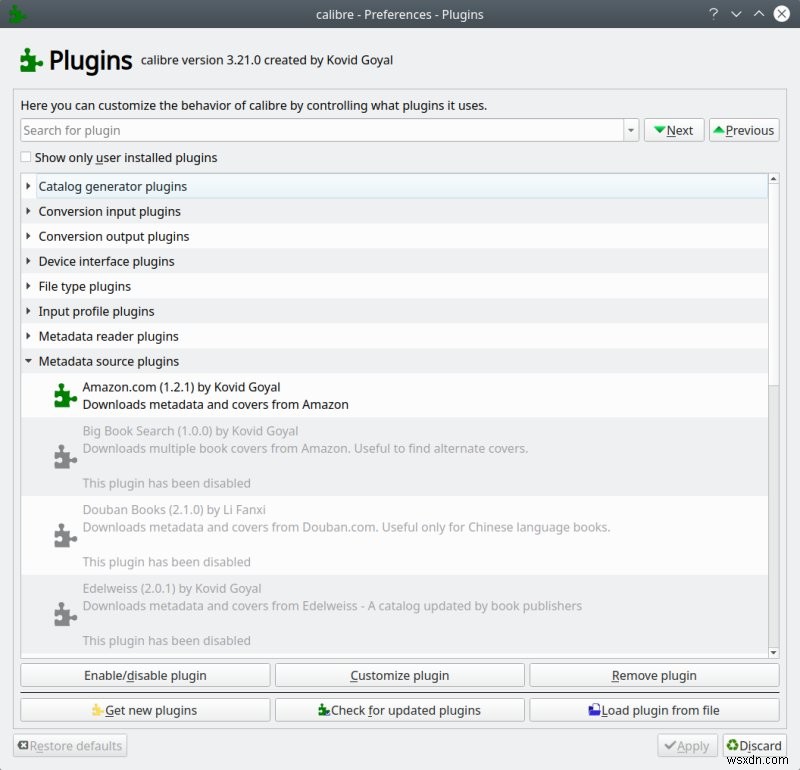Click the Enable/disable plugin button
This screenshot has height=770, width=800.
(x=145, y=676)
